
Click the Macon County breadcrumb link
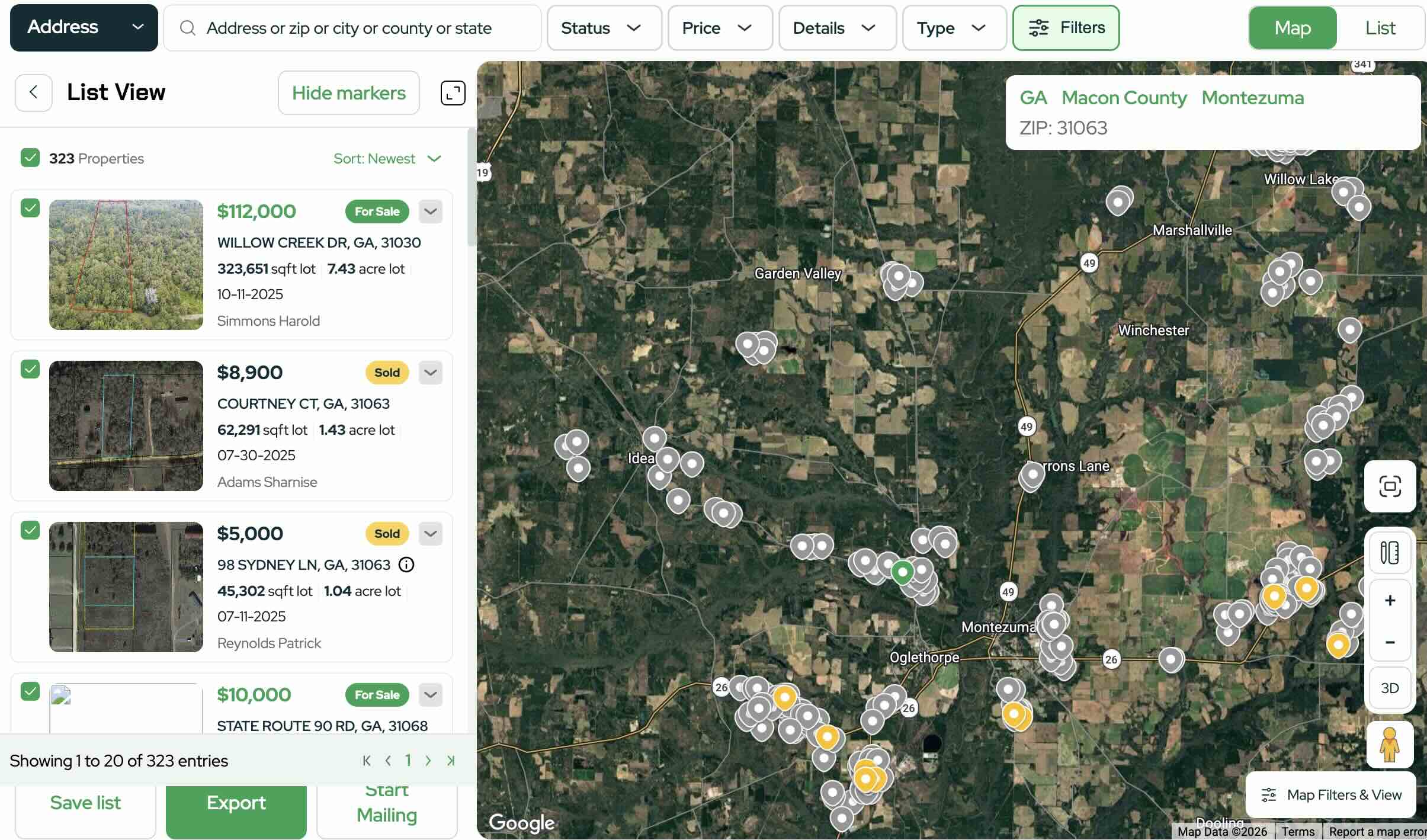click(x=1124, y=98)
